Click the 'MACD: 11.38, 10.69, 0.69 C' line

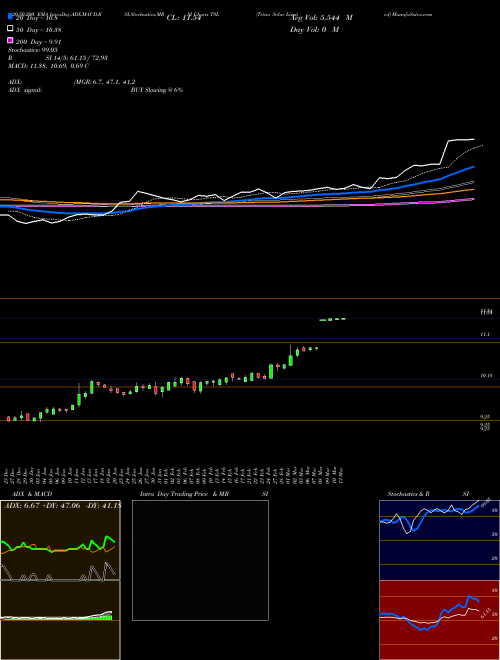[x=48, y=66]
